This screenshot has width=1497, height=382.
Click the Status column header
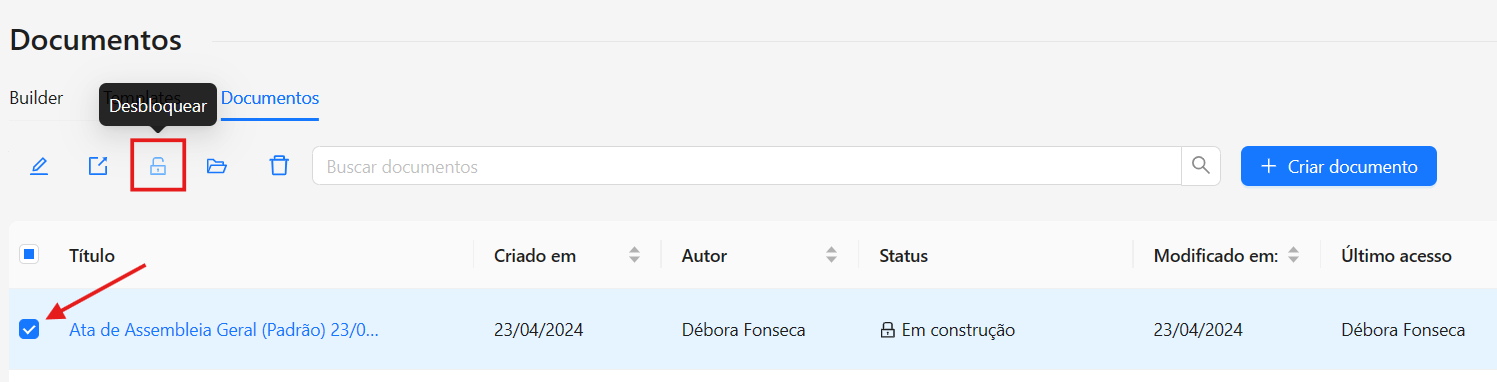pyautogui.click(x=903, y=256)
